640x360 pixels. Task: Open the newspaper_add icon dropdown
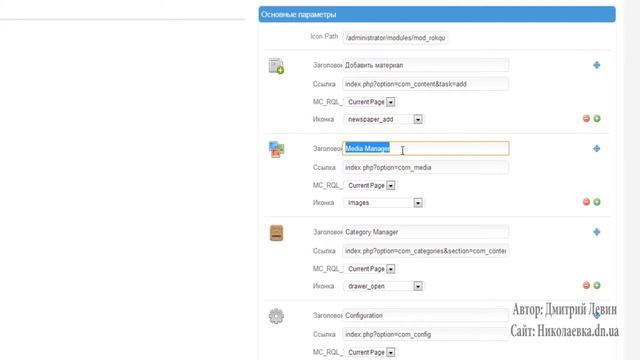pyautogui.click(x=384, y=120)
